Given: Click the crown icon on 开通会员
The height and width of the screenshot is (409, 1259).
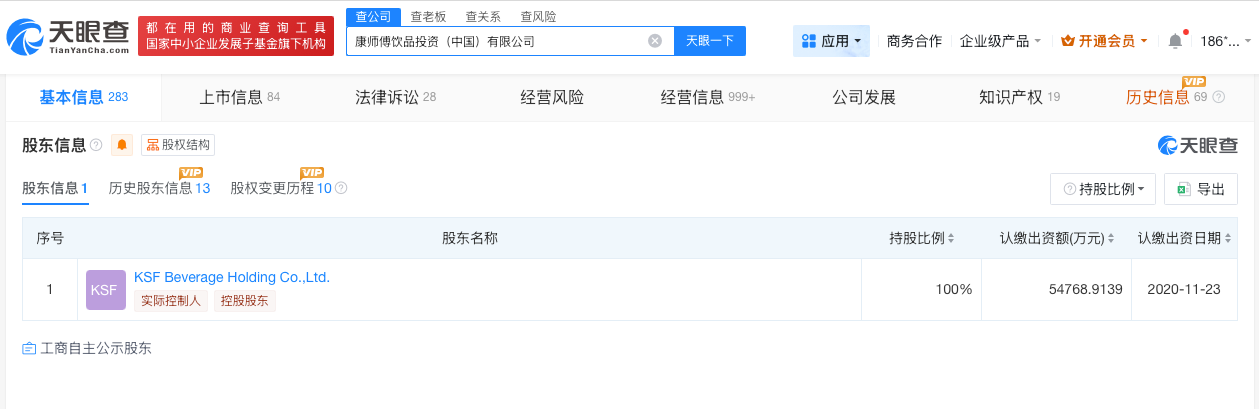Looking at the screenshot, I should click(1067, 41).
